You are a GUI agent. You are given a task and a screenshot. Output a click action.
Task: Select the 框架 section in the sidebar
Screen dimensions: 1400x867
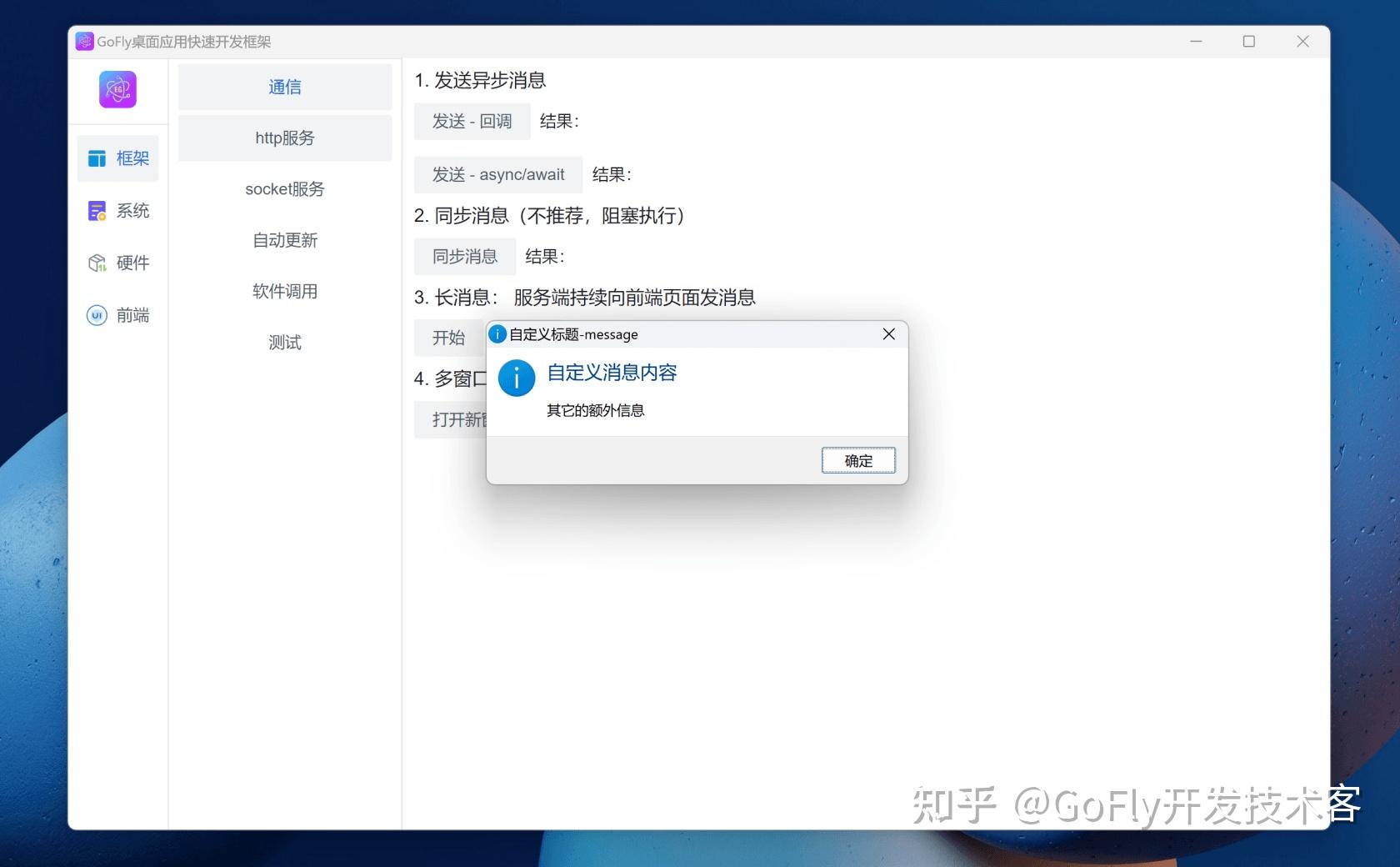point(117,158)
